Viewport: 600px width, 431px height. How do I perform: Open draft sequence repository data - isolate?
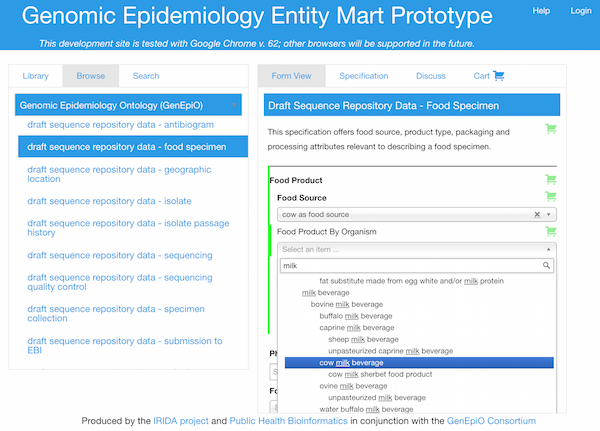click(109, 201)
